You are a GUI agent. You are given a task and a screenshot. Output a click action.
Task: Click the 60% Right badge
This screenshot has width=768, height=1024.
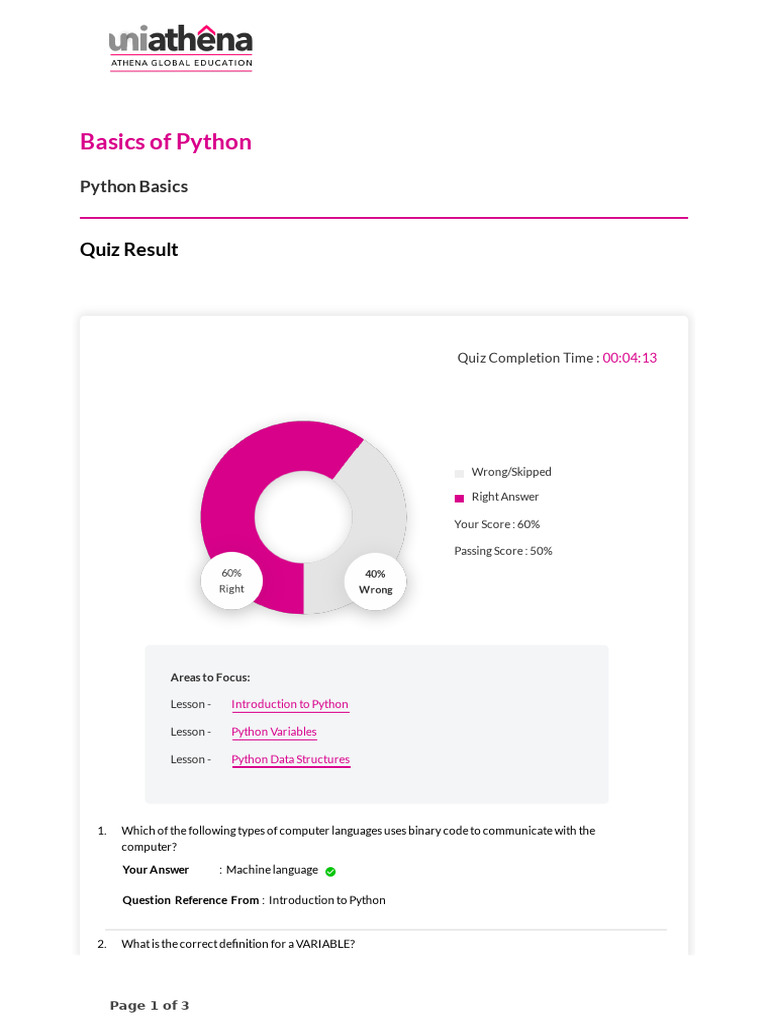pos(231,581)
